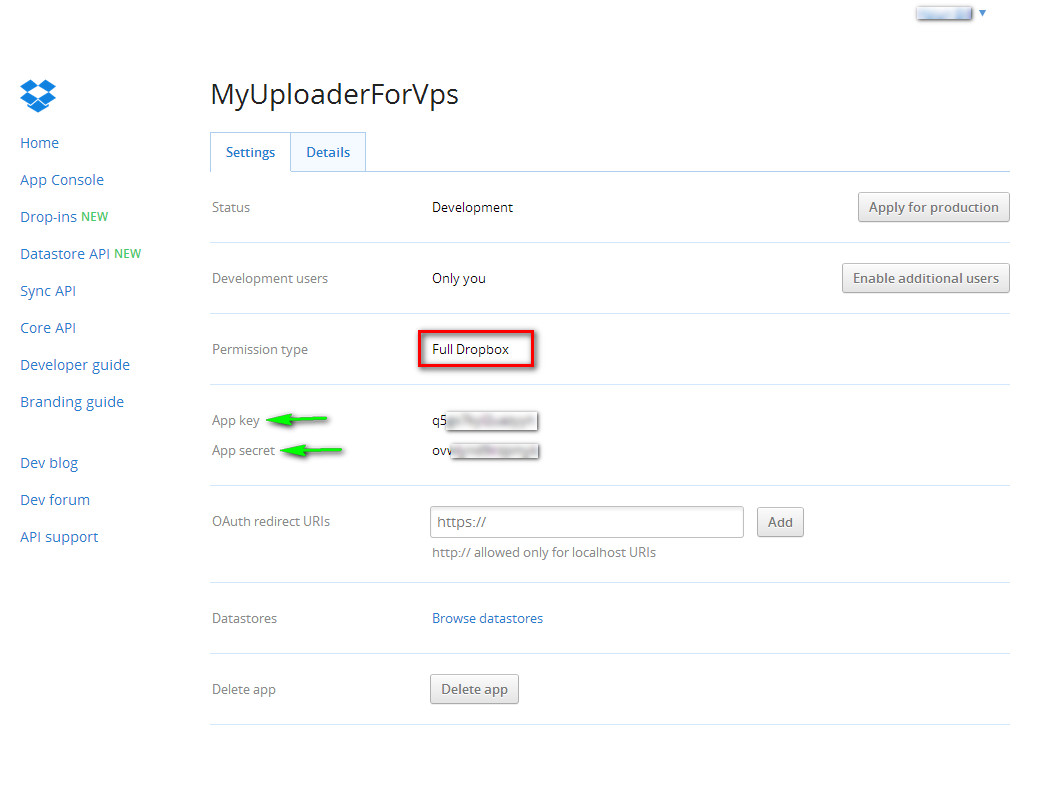Select the Full Dropbox permission text

(x=470, y=349)
